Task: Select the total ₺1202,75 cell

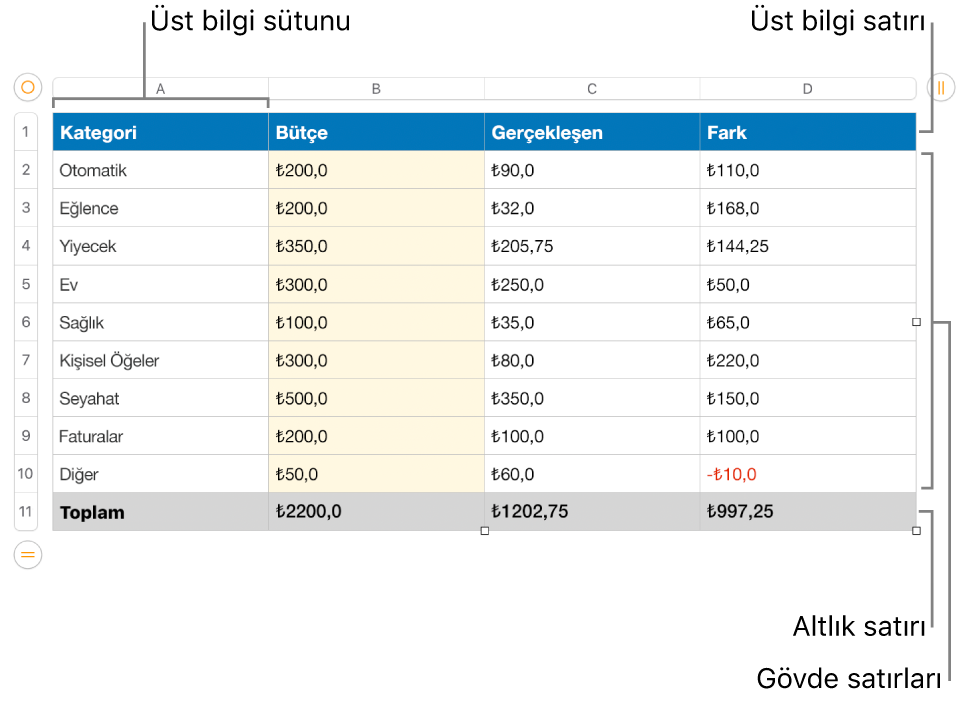Action: tap(592, 512)
